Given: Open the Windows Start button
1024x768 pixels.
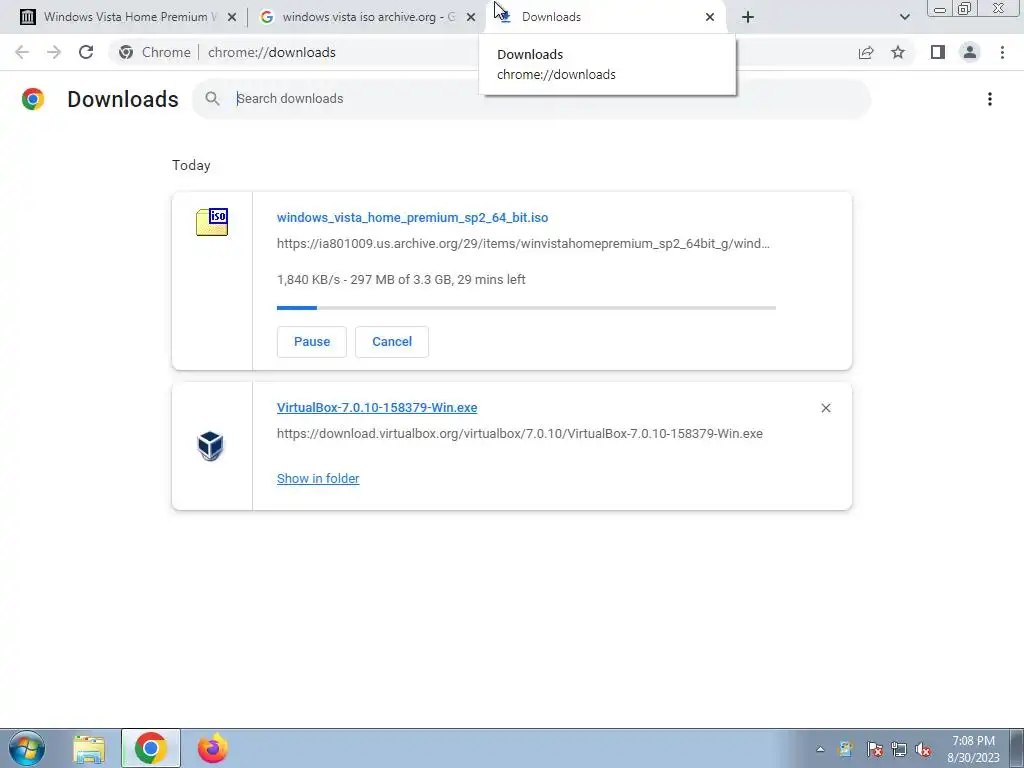Looking at the screenshot, I should 27,748.
